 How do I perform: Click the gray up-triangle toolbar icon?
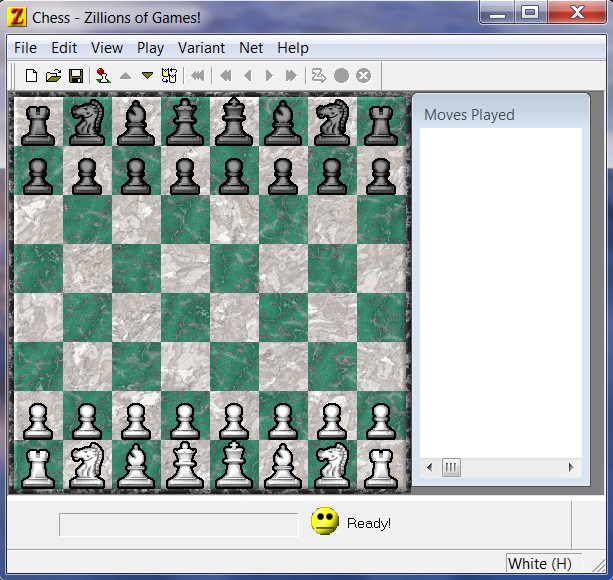click(125, 75)
